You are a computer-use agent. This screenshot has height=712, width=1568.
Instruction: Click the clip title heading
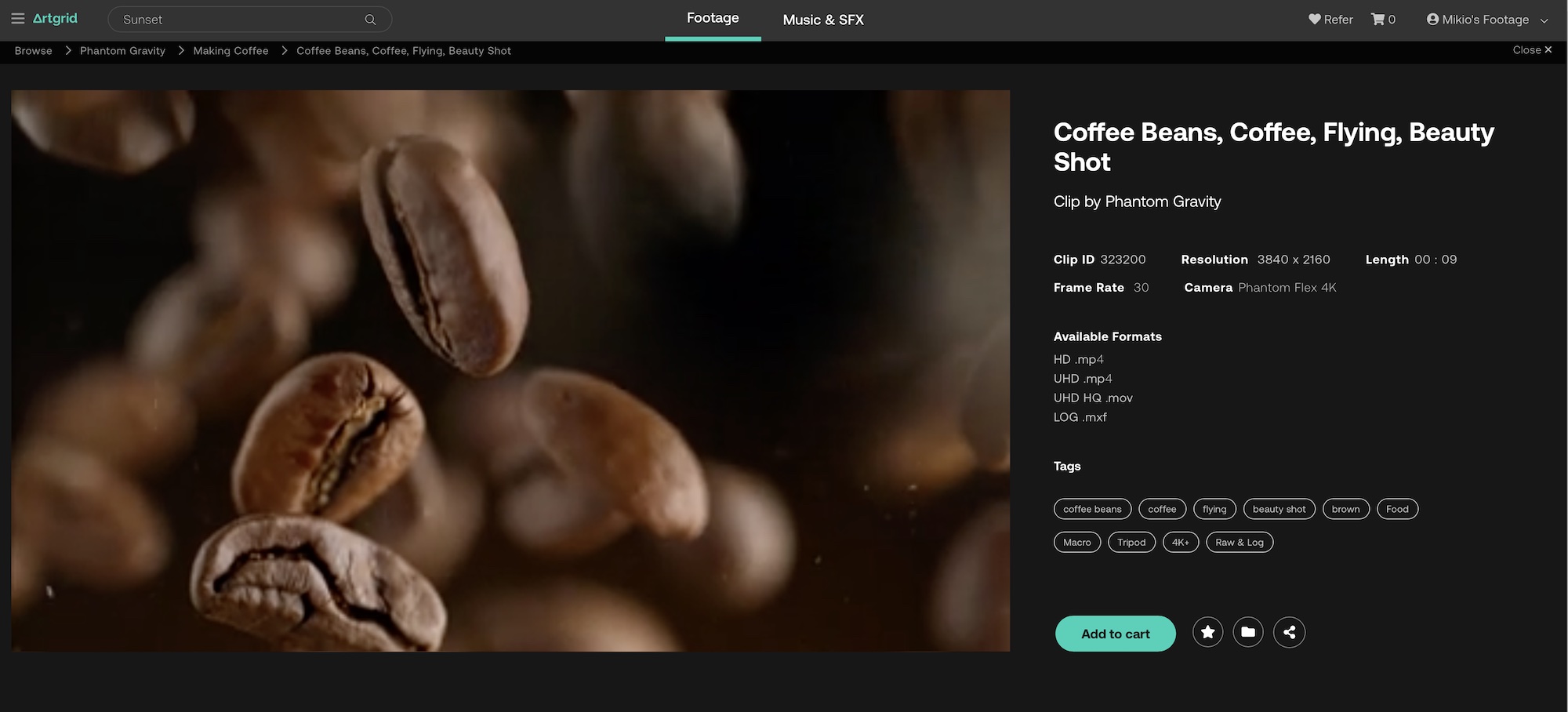[x=1274, y=147]
